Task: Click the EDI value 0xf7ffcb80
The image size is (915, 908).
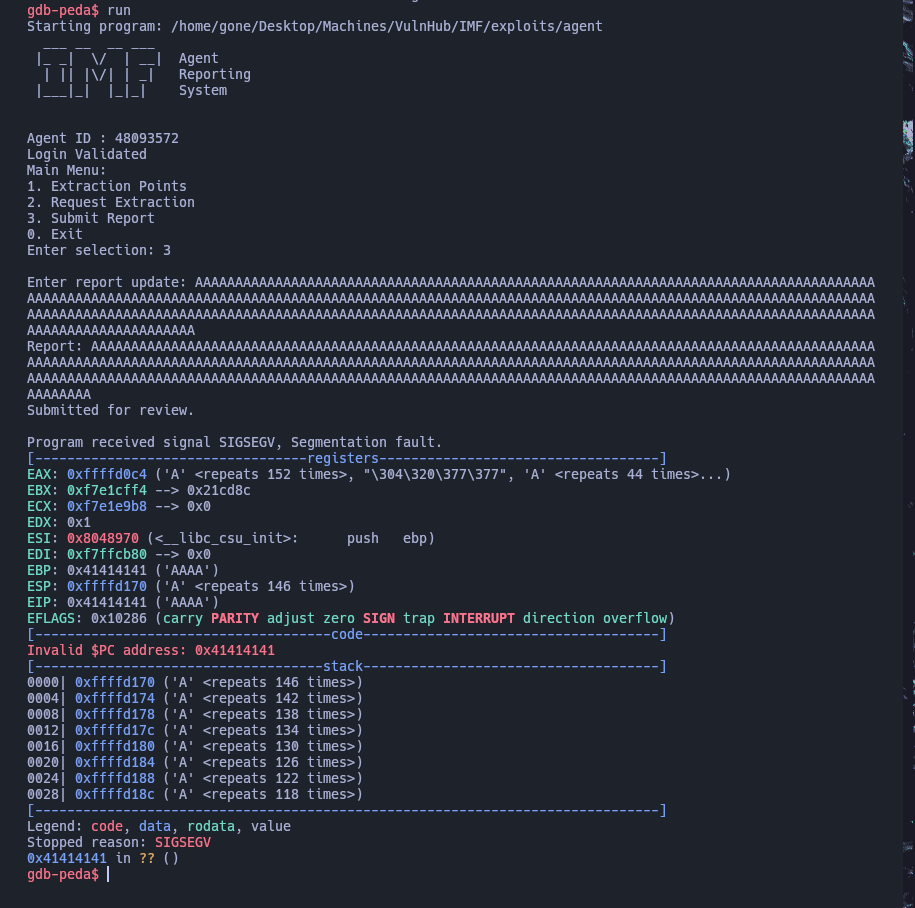Action: click(x=107, y=554)
